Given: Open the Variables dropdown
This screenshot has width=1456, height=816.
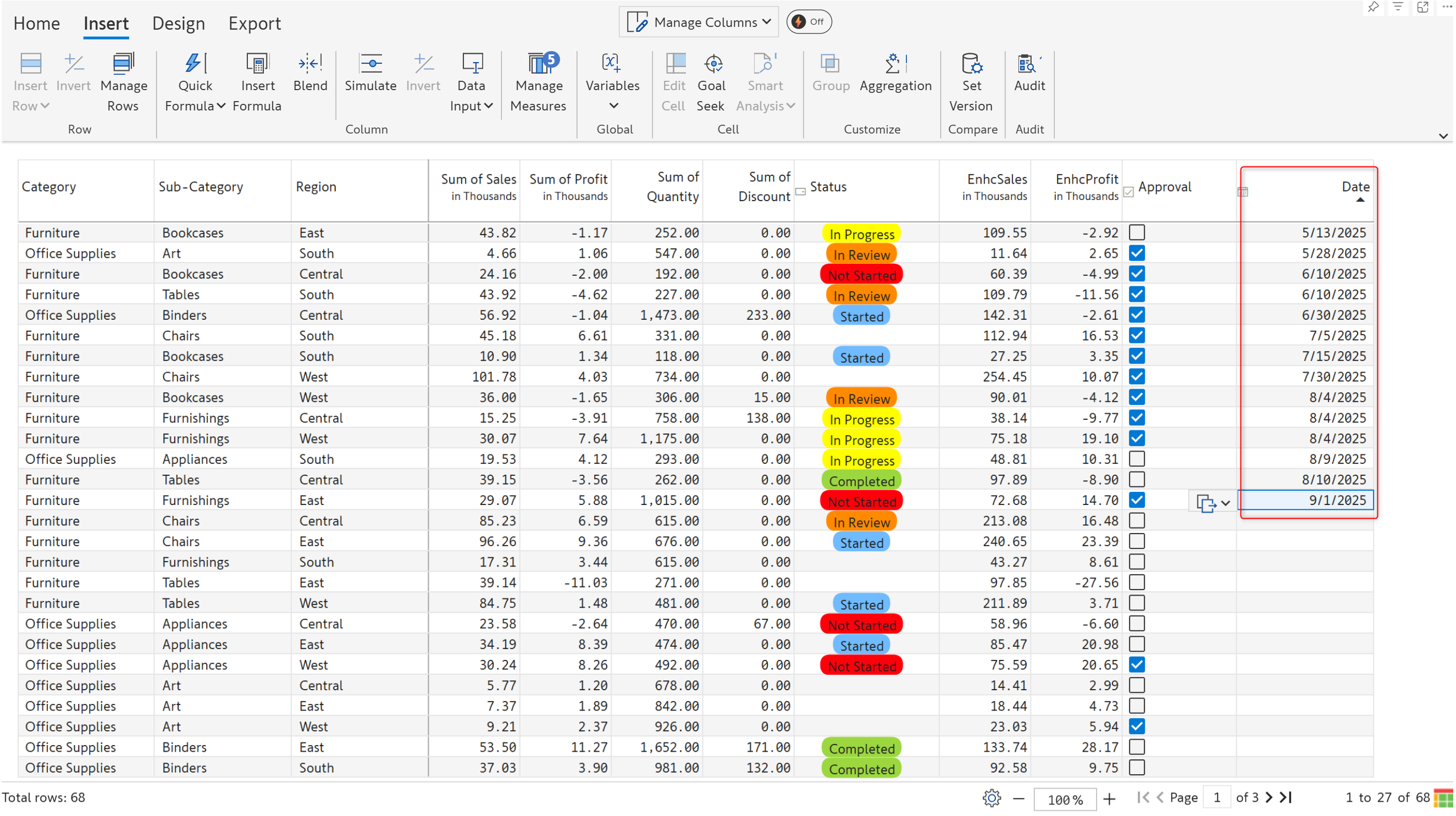Looking at the screenshot, I should (613, 106).
